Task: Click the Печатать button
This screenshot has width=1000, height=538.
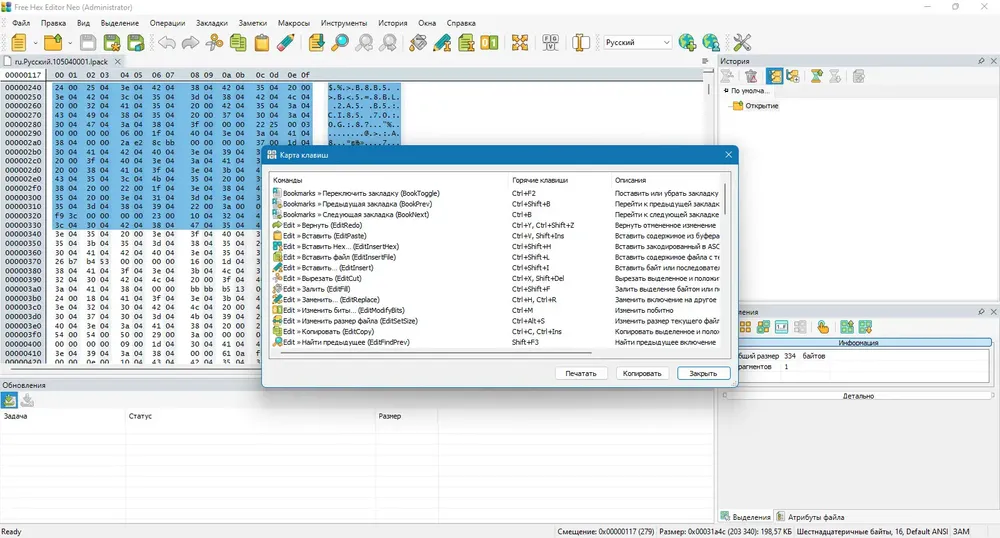Action: tap(580, 374)
